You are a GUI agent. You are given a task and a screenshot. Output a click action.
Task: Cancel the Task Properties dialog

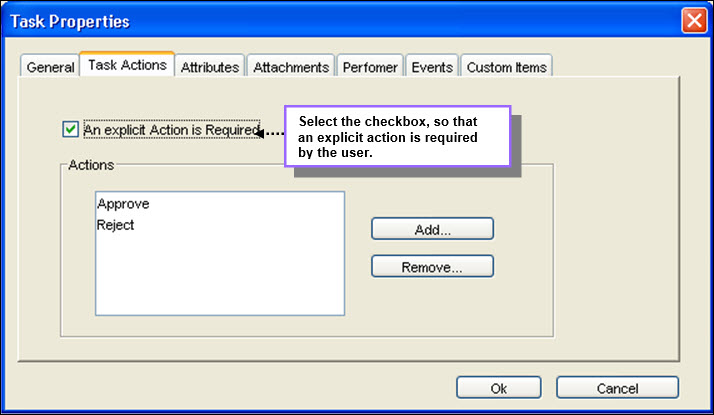pyautogui.click(x=617, y=388)
